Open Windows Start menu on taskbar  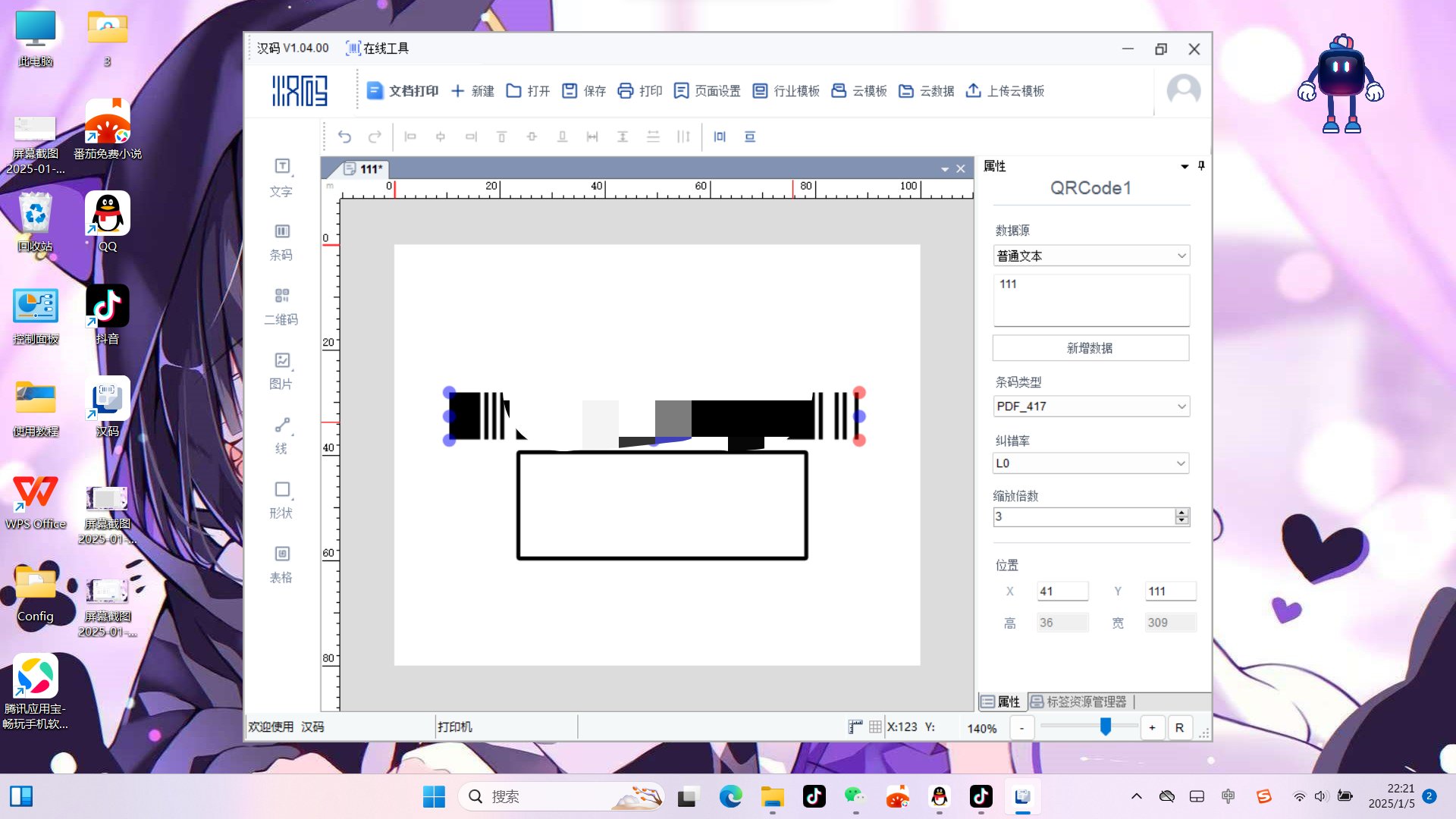(x=435, y=796)
